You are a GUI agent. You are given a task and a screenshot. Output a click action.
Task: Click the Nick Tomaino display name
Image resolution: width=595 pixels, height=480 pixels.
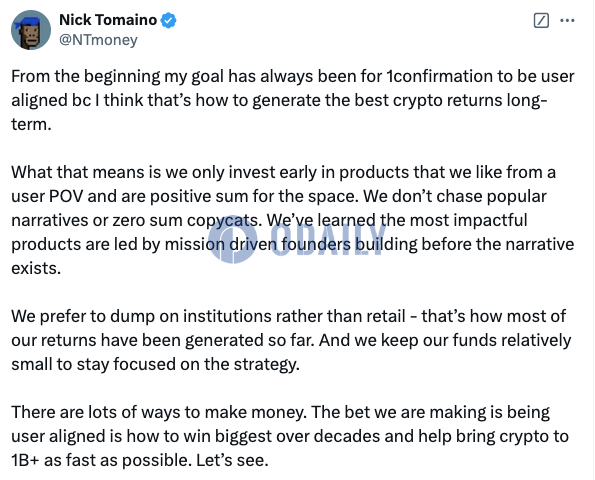[108, 20]
